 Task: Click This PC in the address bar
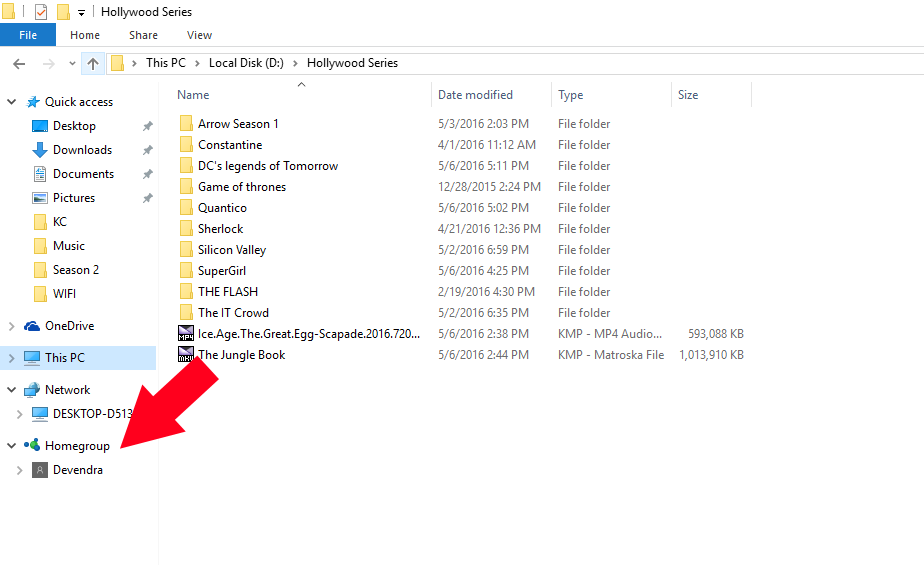tap(166, 63)
